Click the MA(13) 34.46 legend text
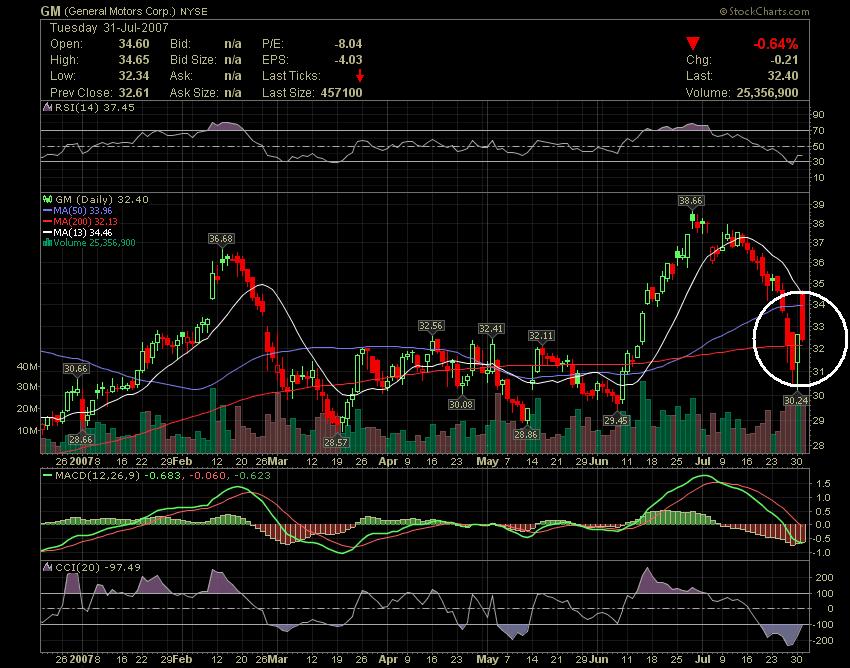 [x=83, y=232]
